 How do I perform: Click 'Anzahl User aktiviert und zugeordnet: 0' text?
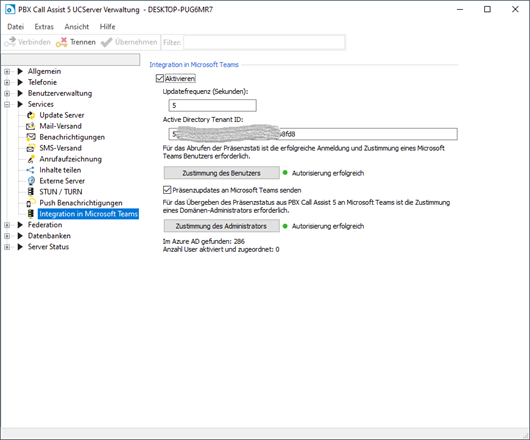coord(221,249)
